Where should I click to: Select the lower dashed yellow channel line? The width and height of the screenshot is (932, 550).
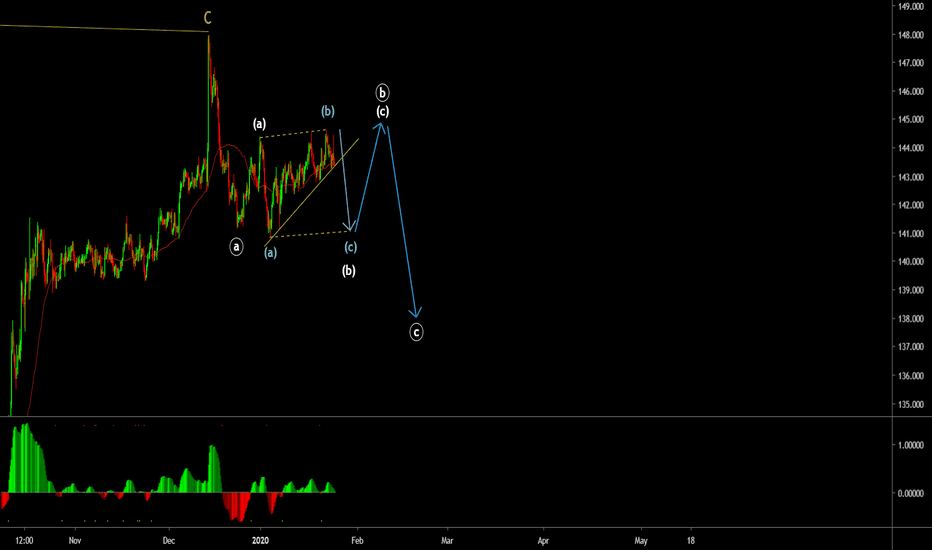(309, 234)
